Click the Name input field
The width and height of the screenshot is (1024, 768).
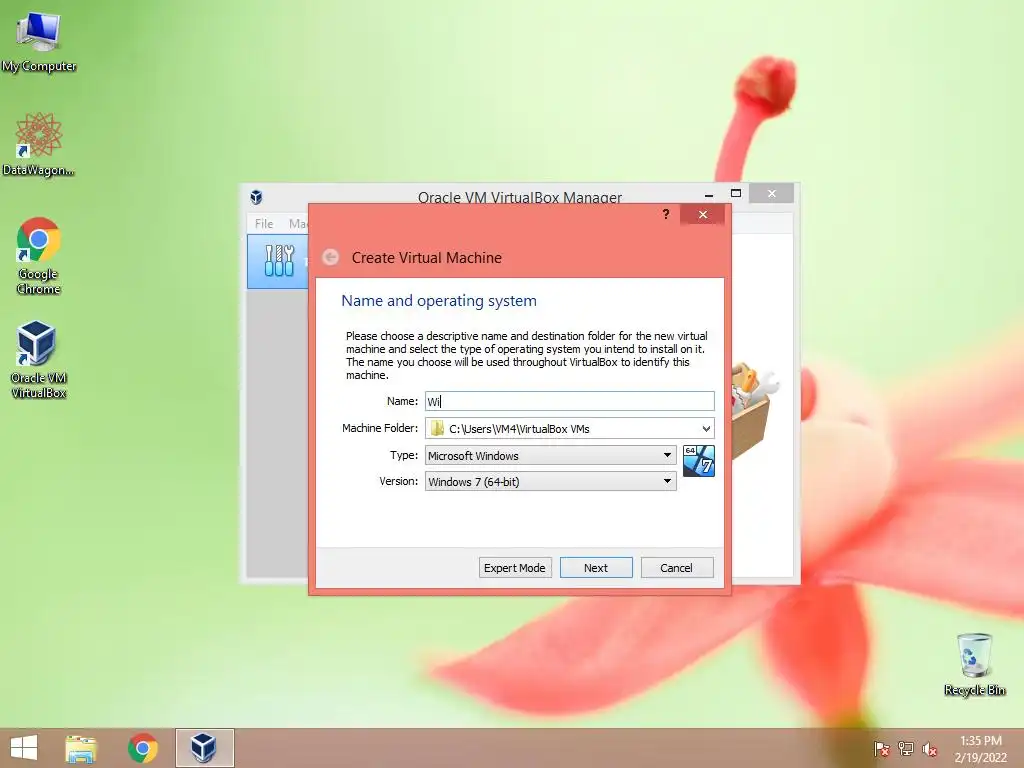569,401
